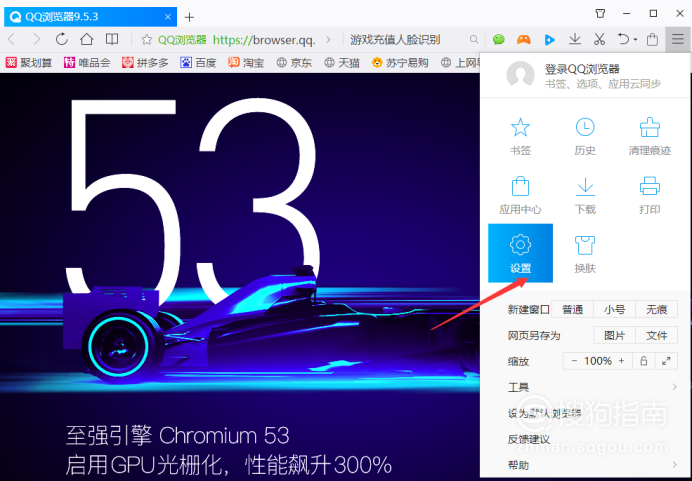The image size is (692, 481).
Task: Open a new tab with plus button
Action: (189, 17)
